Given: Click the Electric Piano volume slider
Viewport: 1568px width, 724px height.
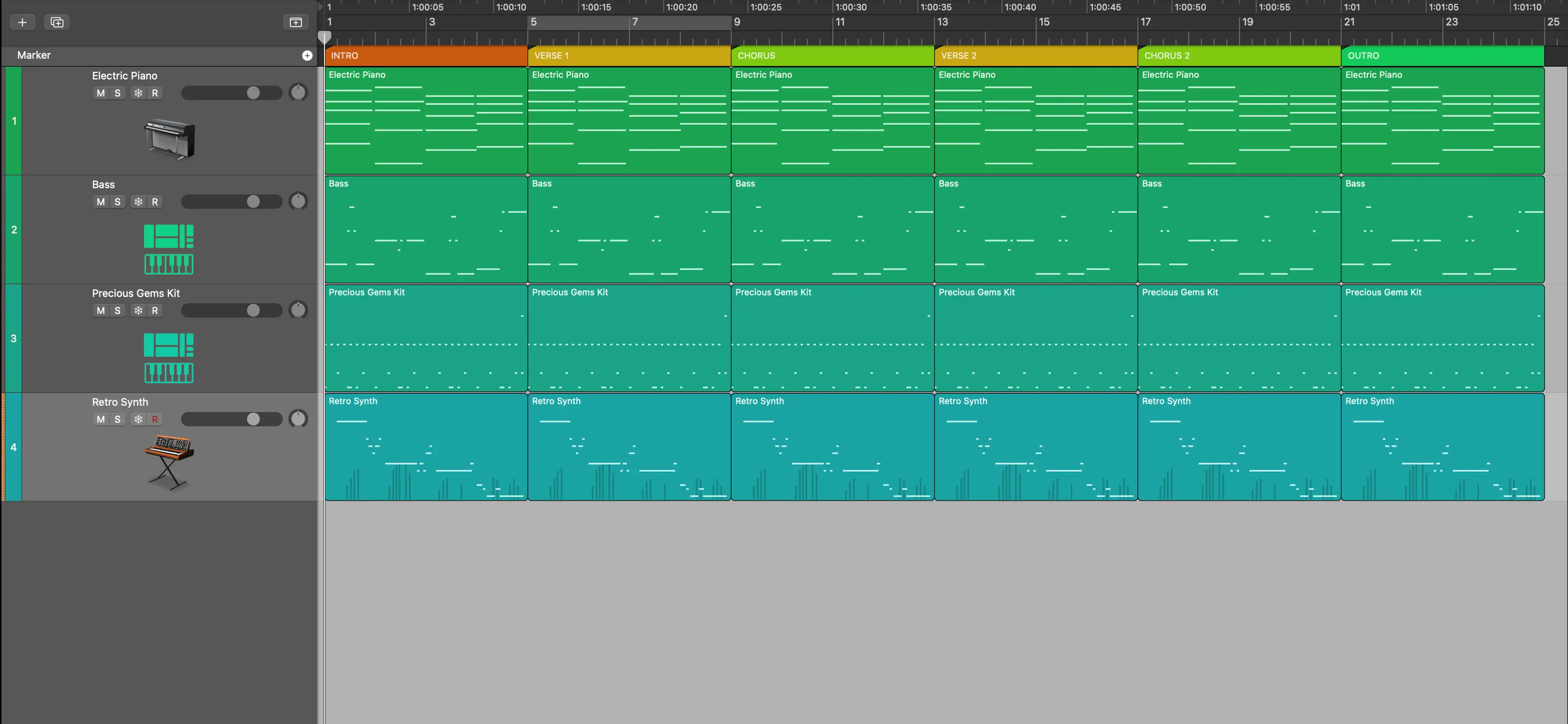Looking at the screenshot, I should click(232, 93).
